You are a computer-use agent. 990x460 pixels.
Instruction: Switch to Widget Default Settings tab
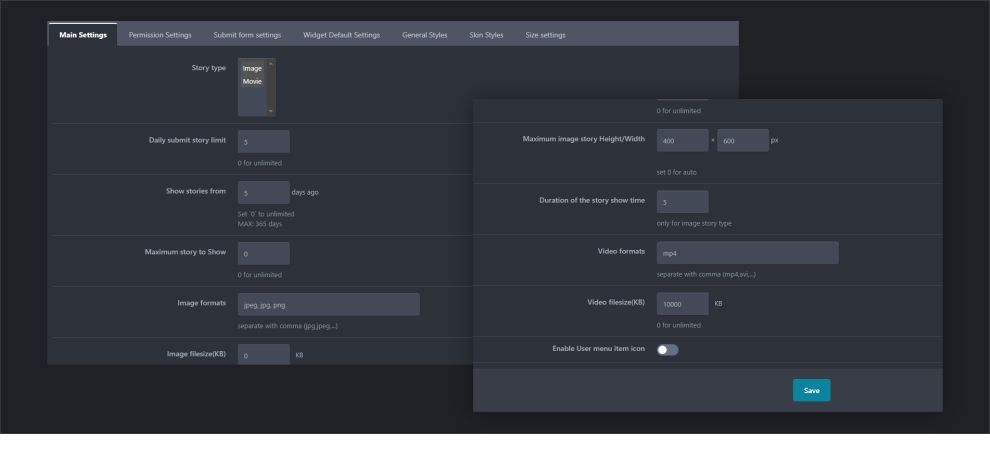click(341, 35)
